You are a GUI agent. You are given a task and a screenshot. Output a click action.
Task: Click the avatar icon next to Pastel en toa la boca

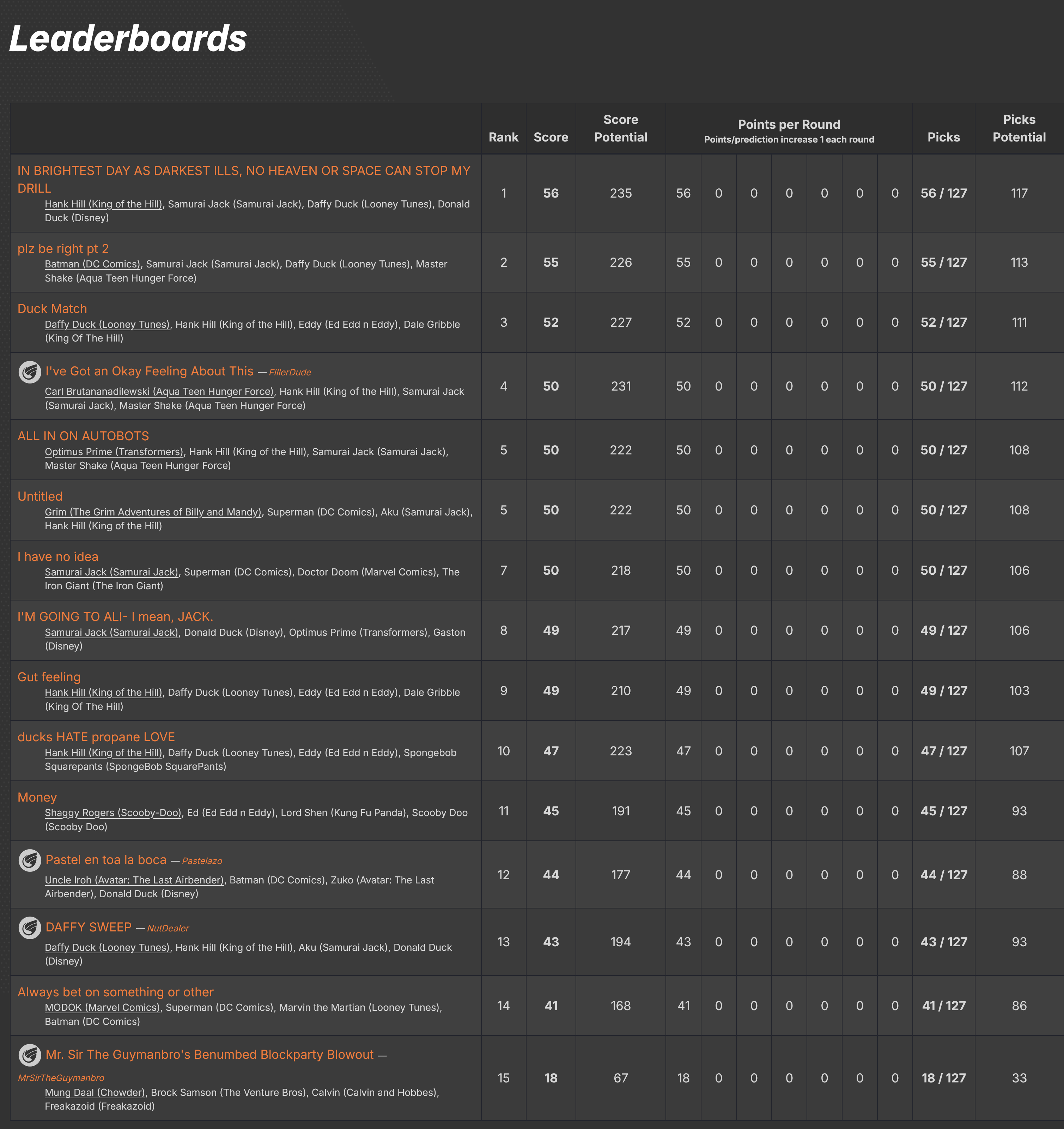tap(30, 861)
